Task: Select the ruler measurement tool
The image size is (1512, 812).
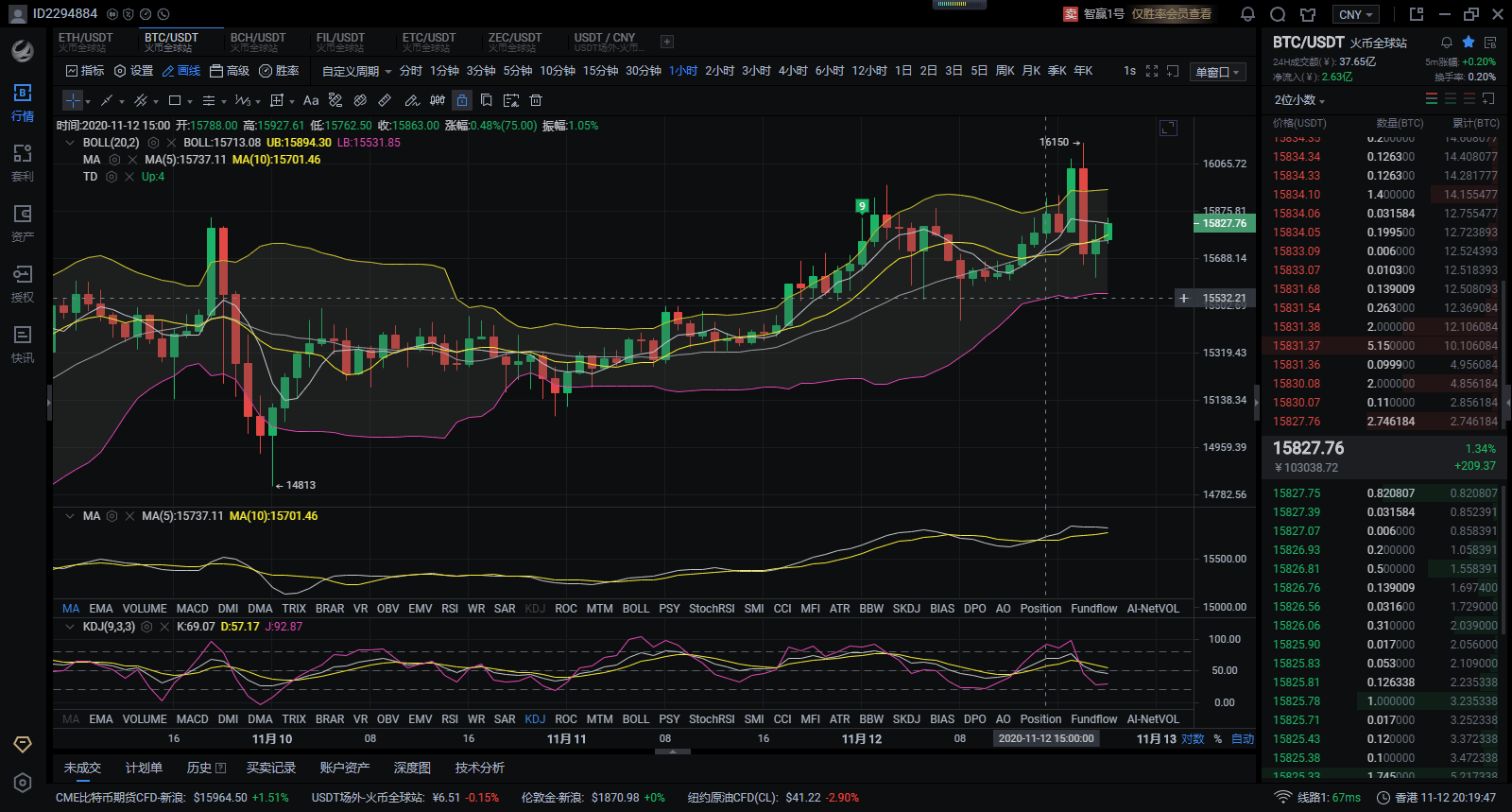Action: click(385, 100)
